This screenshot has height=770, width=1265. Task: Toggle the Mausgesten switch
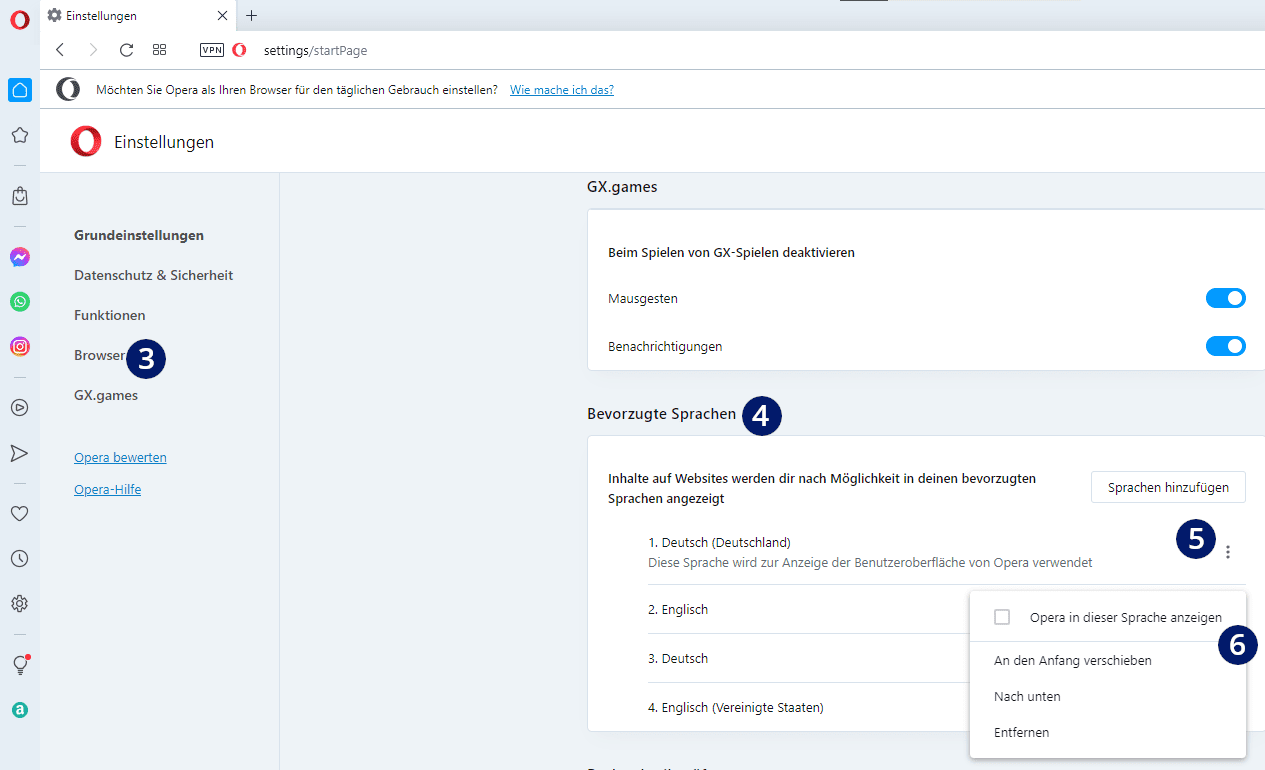point(1226,298)
